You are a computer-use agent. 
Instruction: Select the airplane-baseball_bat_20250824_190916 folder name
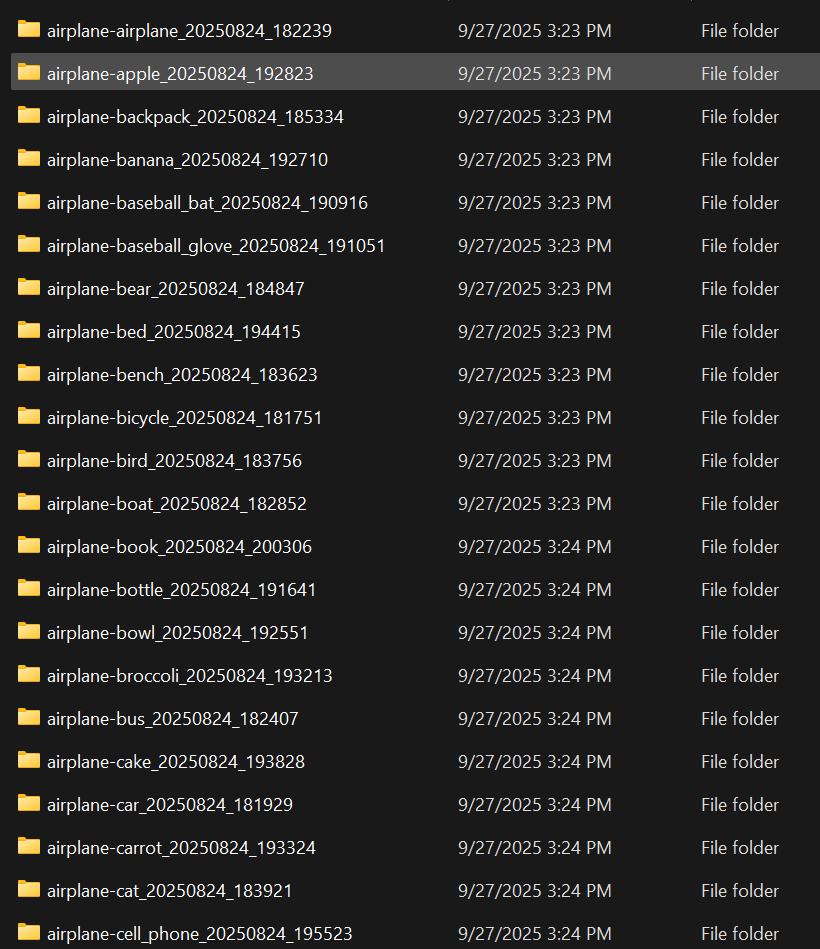click(x=207, y=203)
